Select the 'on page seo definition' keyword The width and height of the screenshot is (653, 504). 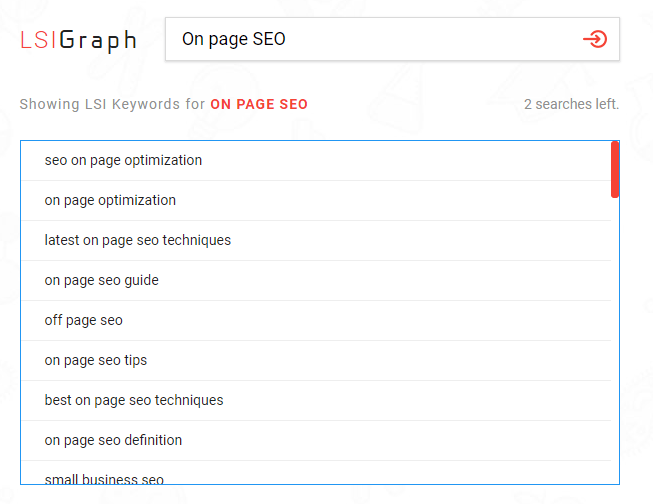316,441
